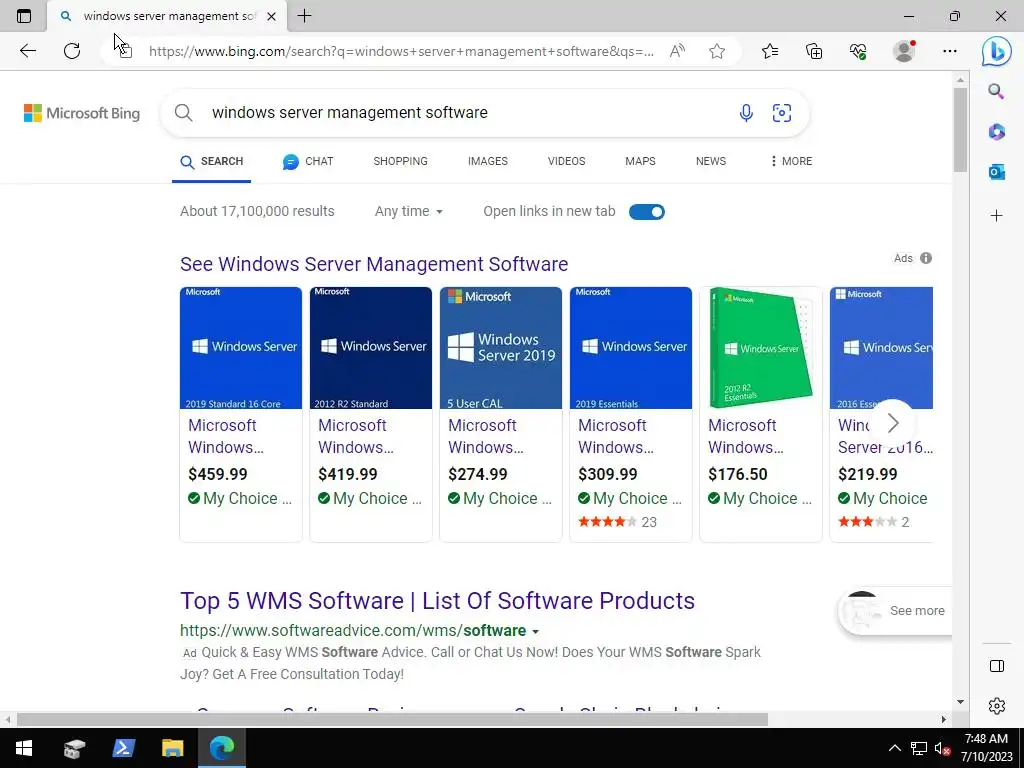1024x768 pixels.
Task: Launch Server Manager from the taskbar
Action: click(x=74, y=748)
